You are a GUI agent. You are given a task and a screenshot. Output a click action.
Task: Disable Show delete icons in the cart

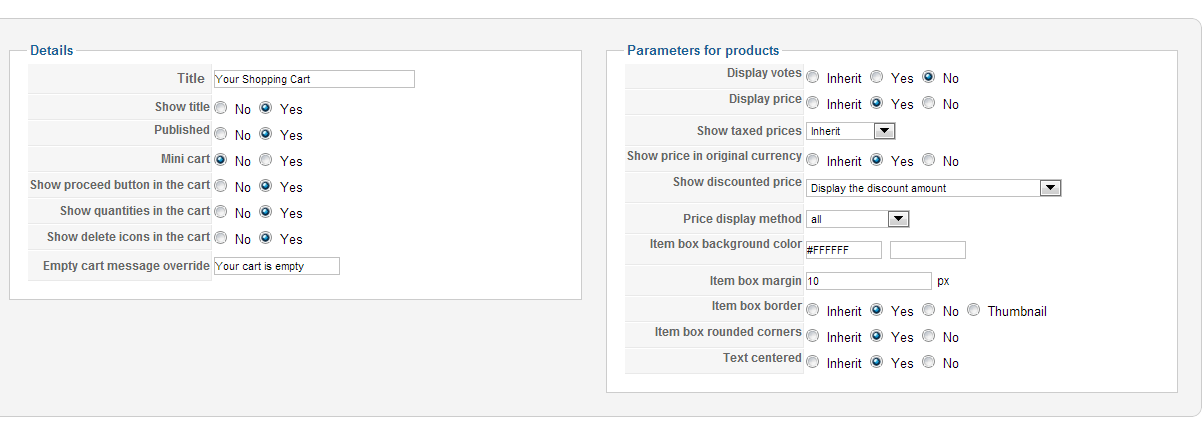[221, 238]
